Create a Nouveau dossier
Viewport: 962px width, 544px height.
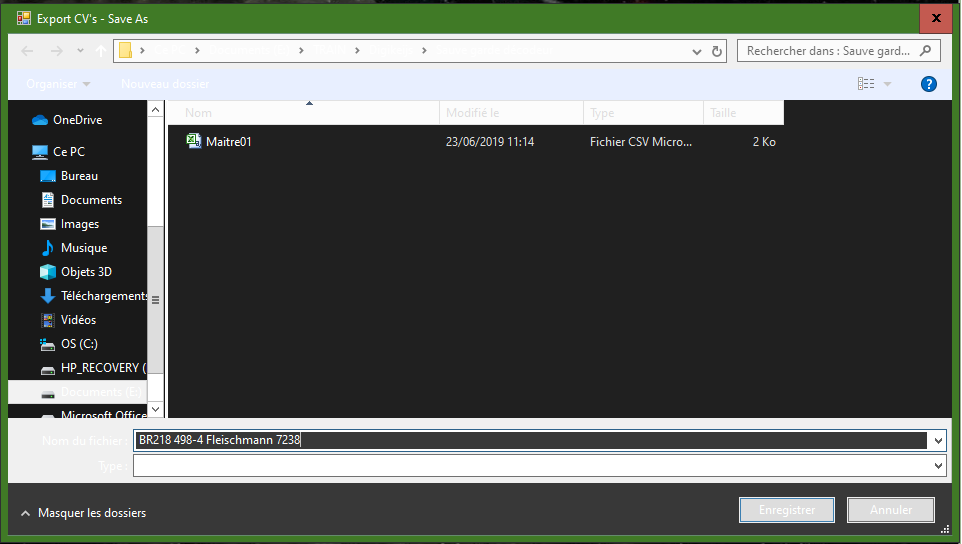pos(165,84)
